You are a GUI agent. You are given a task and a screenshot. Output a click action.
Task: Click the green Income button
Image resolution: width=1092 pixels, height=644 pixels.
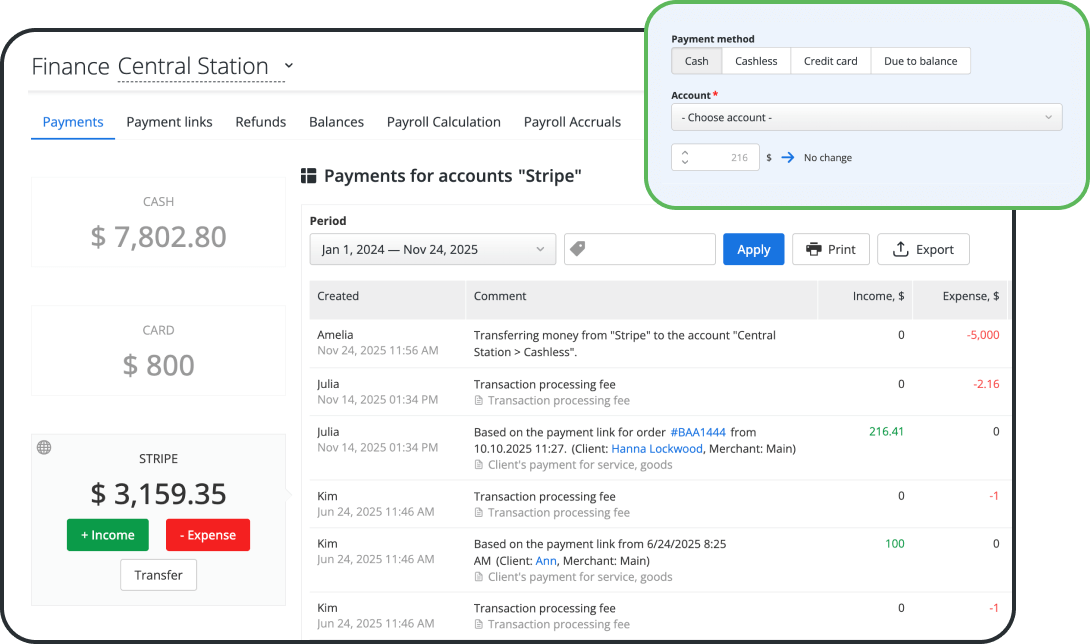[107, 535]
